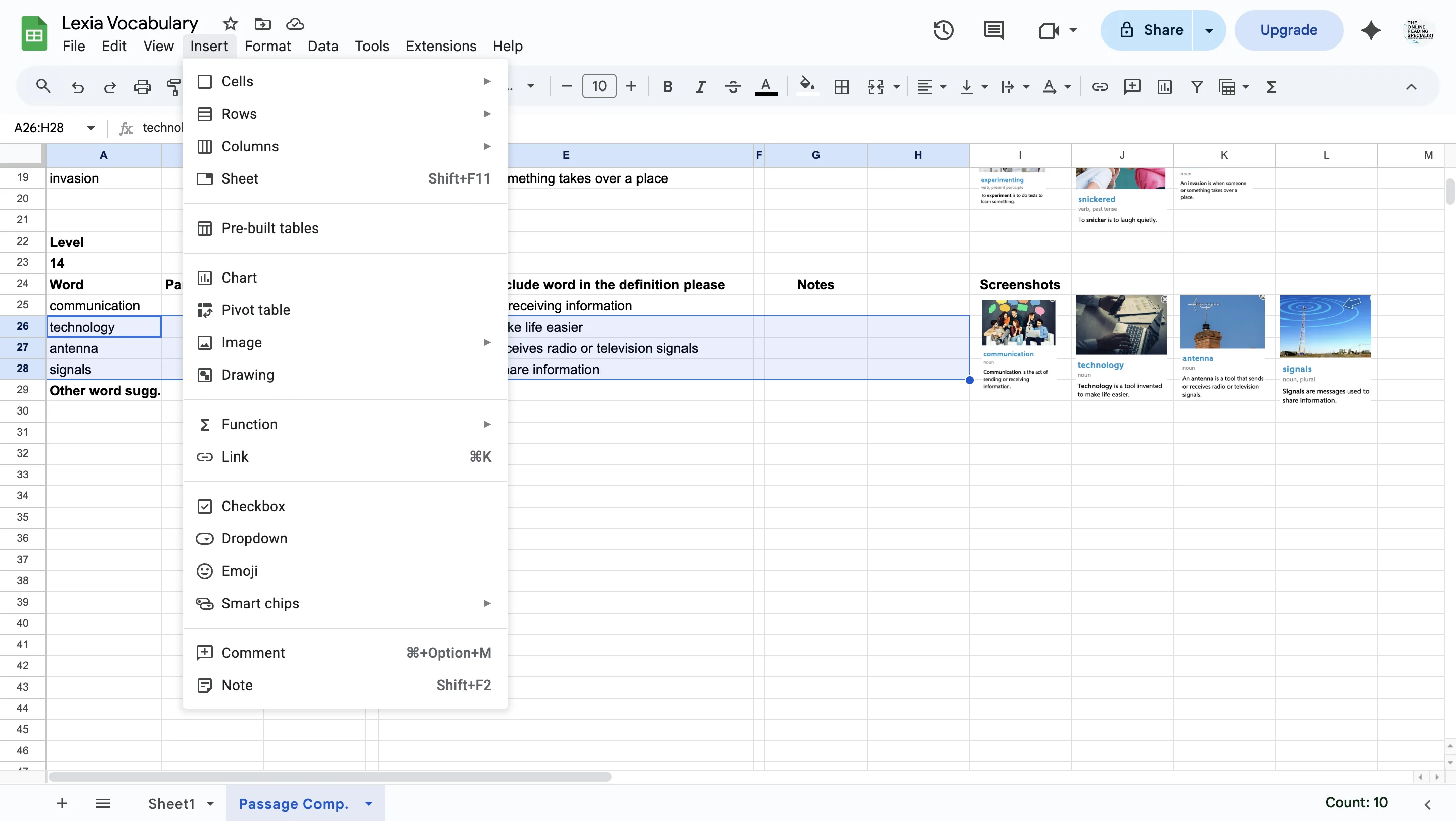1456x821 pixels.
Task: Select the paint format tool
Action: (x=173, y=86)
